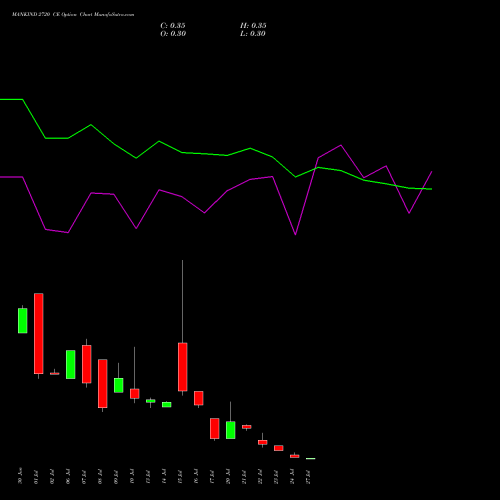Click the tall red candlestick for 01 Jul
500x500 pixels.
(x=39, y=333)
